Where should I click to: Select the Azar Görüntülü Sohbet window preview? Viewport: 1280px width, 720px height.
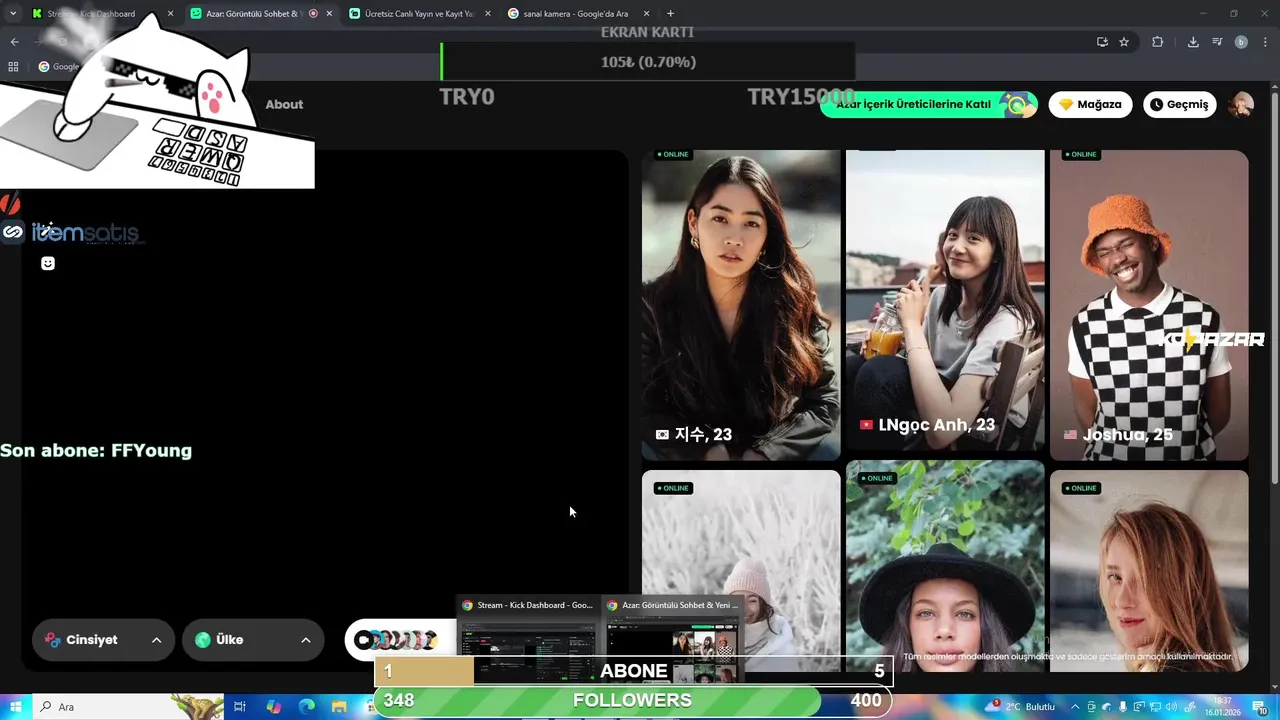click(x=674, y=638)
